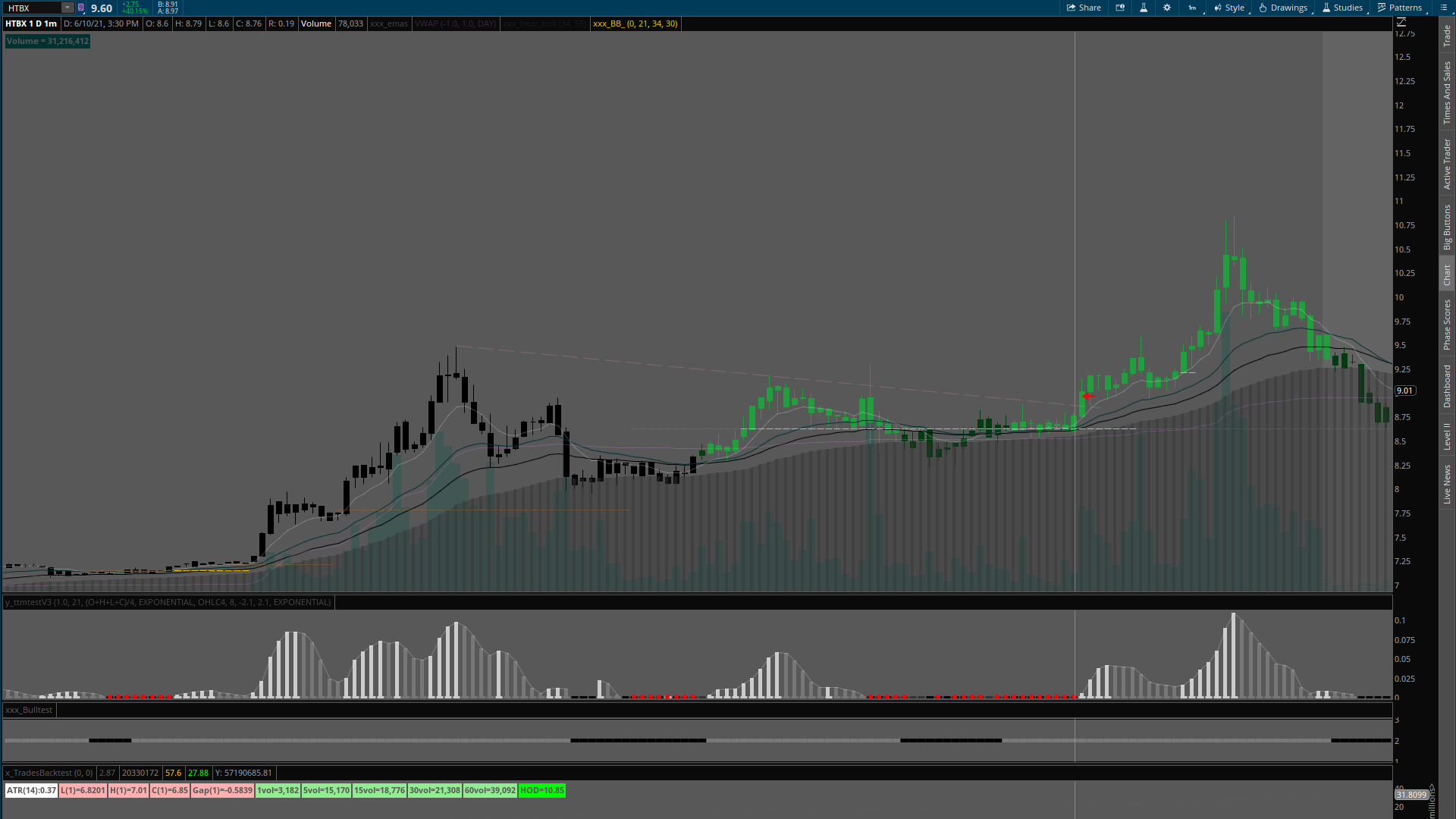1456x819 pixels.
Task: Open the Edit Studies flask icon
Action: click(x=1144, y=8)
